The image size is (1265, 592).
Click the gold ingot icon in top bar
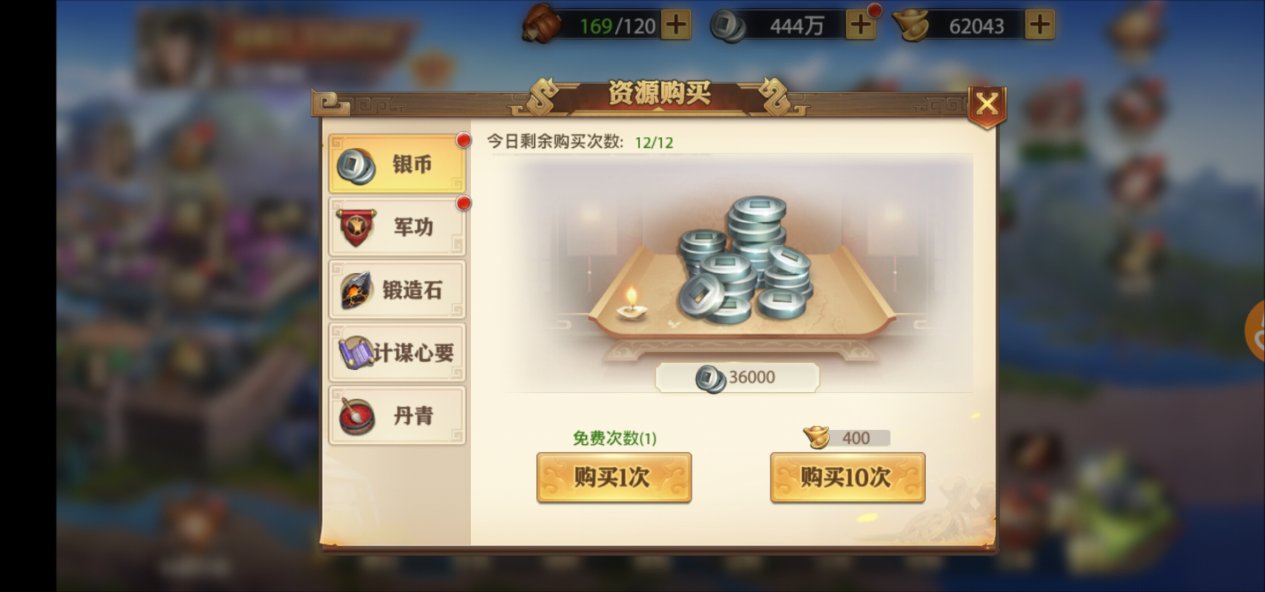911,25
